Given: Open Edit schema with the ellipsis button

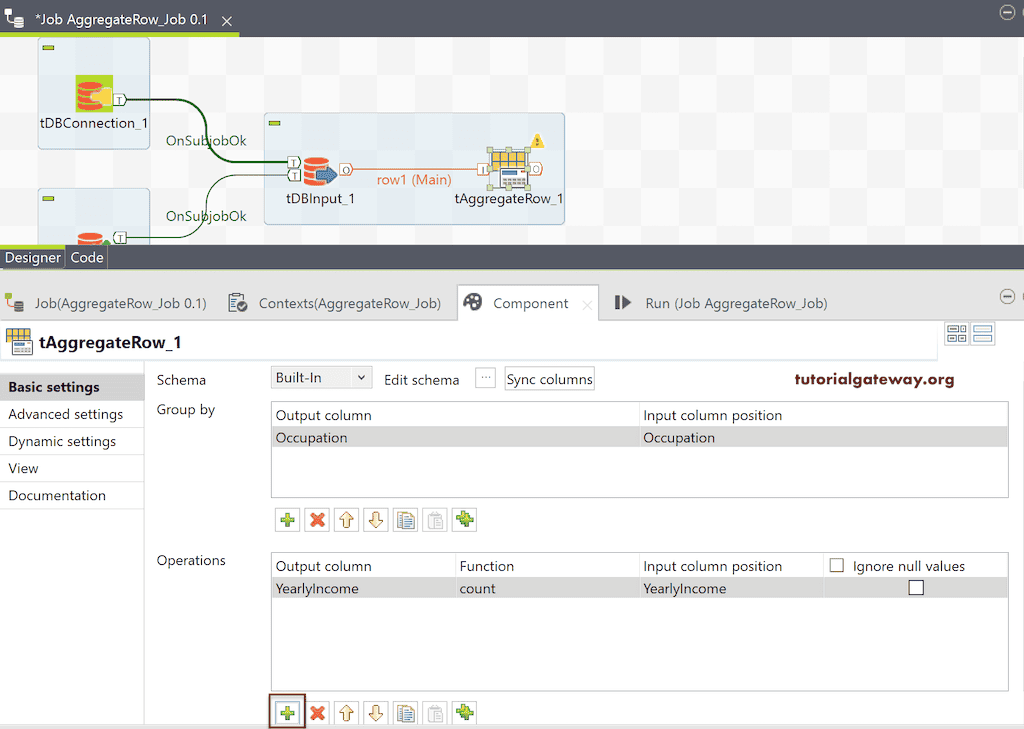Looking at the screenshot, I should 487,377.
